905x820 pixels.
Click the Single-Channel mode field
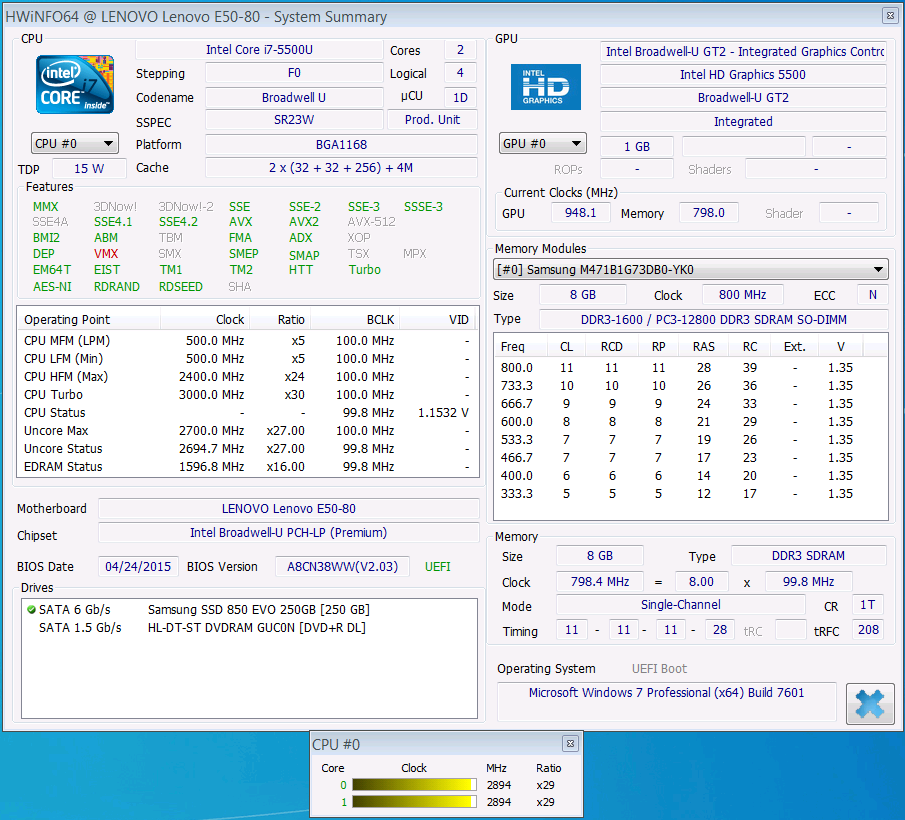click(x=680, y=605)
